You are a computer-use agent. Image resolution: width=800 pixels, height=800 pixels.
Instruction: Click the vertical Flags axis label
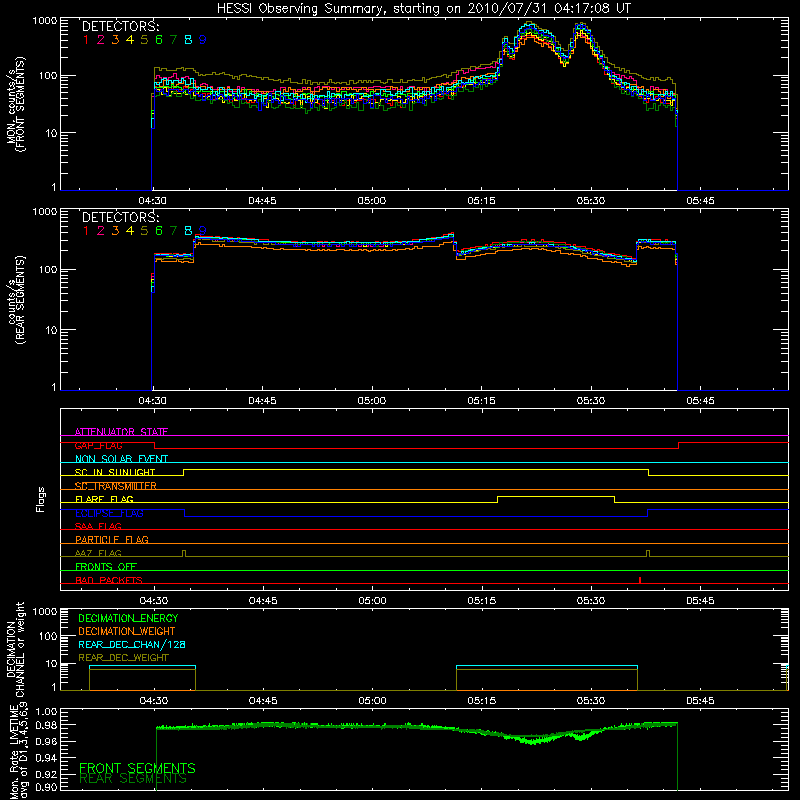point(41,499)
